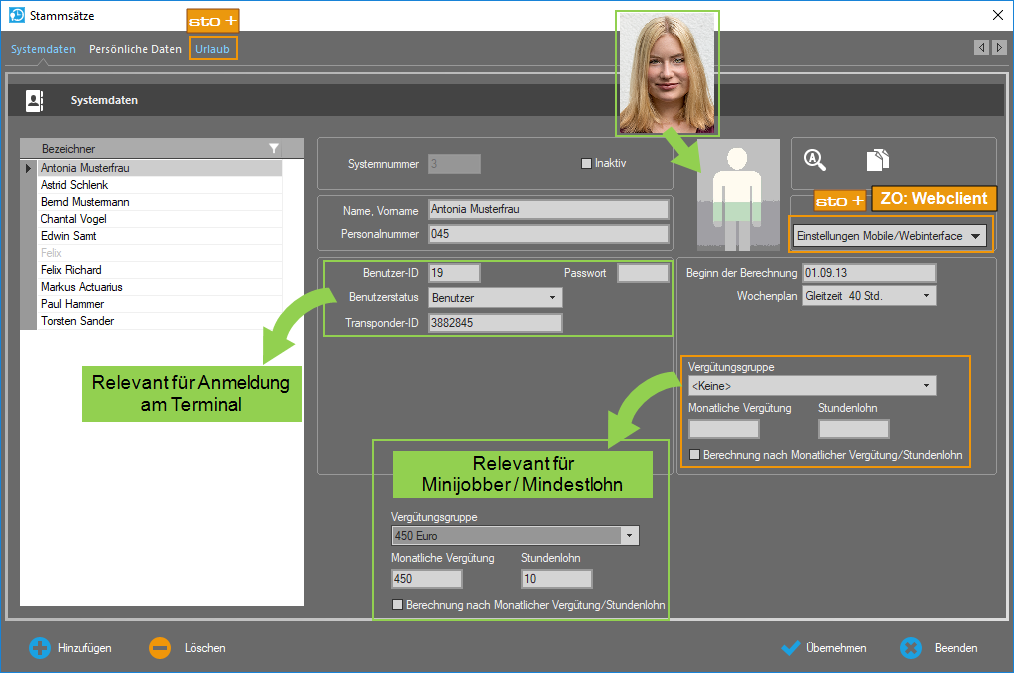
Task: Click the copy documents icon
Action: pyautogui.click(x=877, y=159)
